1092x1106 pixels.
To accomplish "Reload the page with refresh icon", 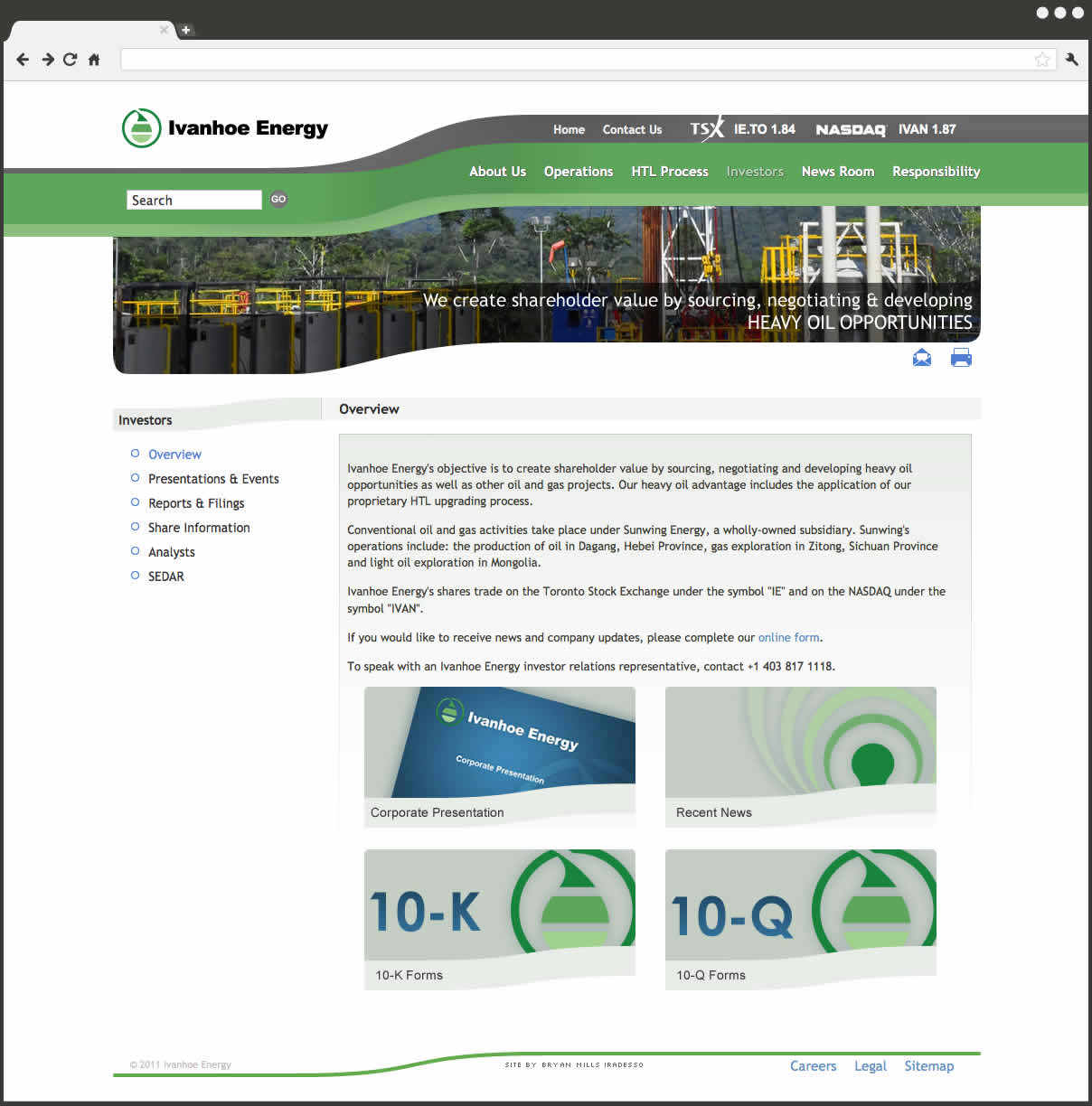I will click(70, 60).
